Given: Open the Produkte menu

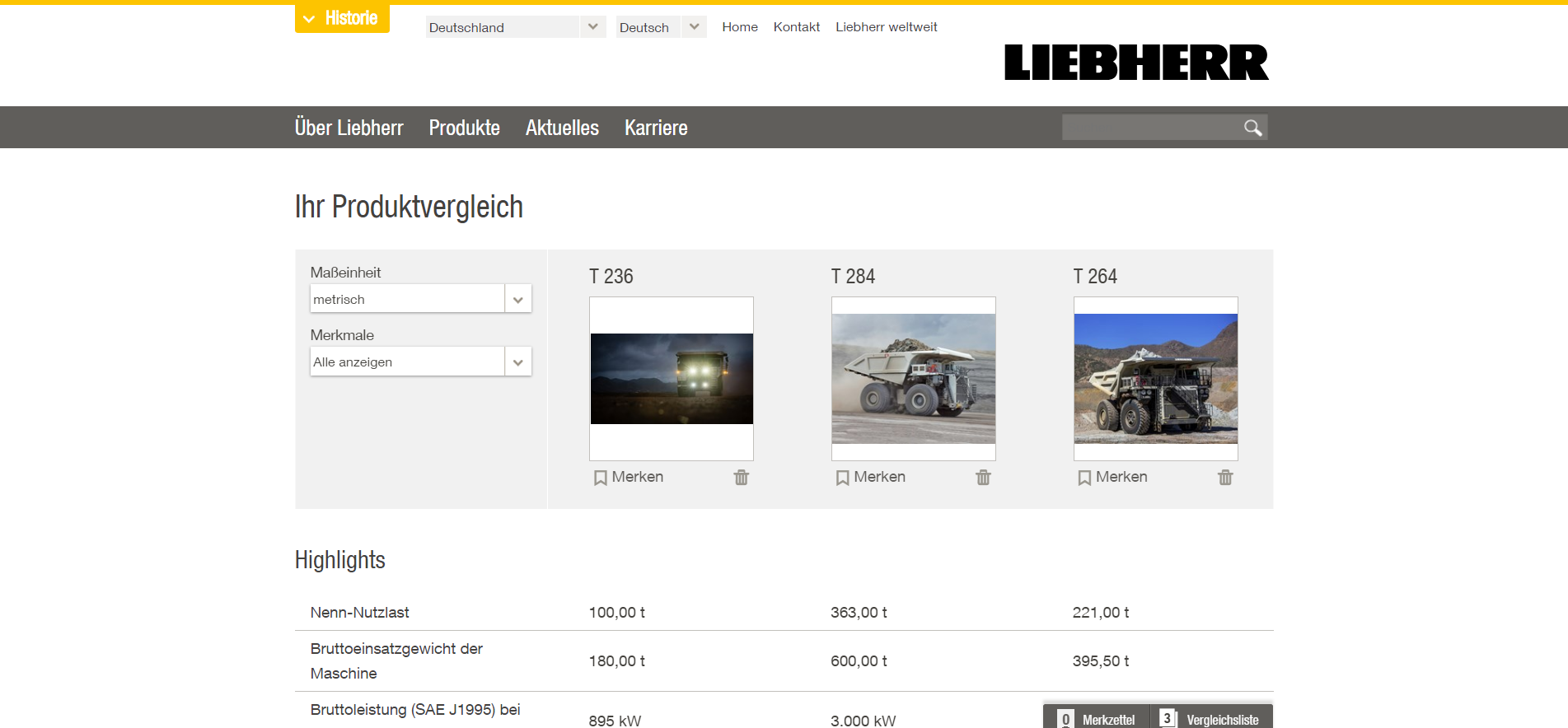Looking at the screenshot, I should coord(465,128).
